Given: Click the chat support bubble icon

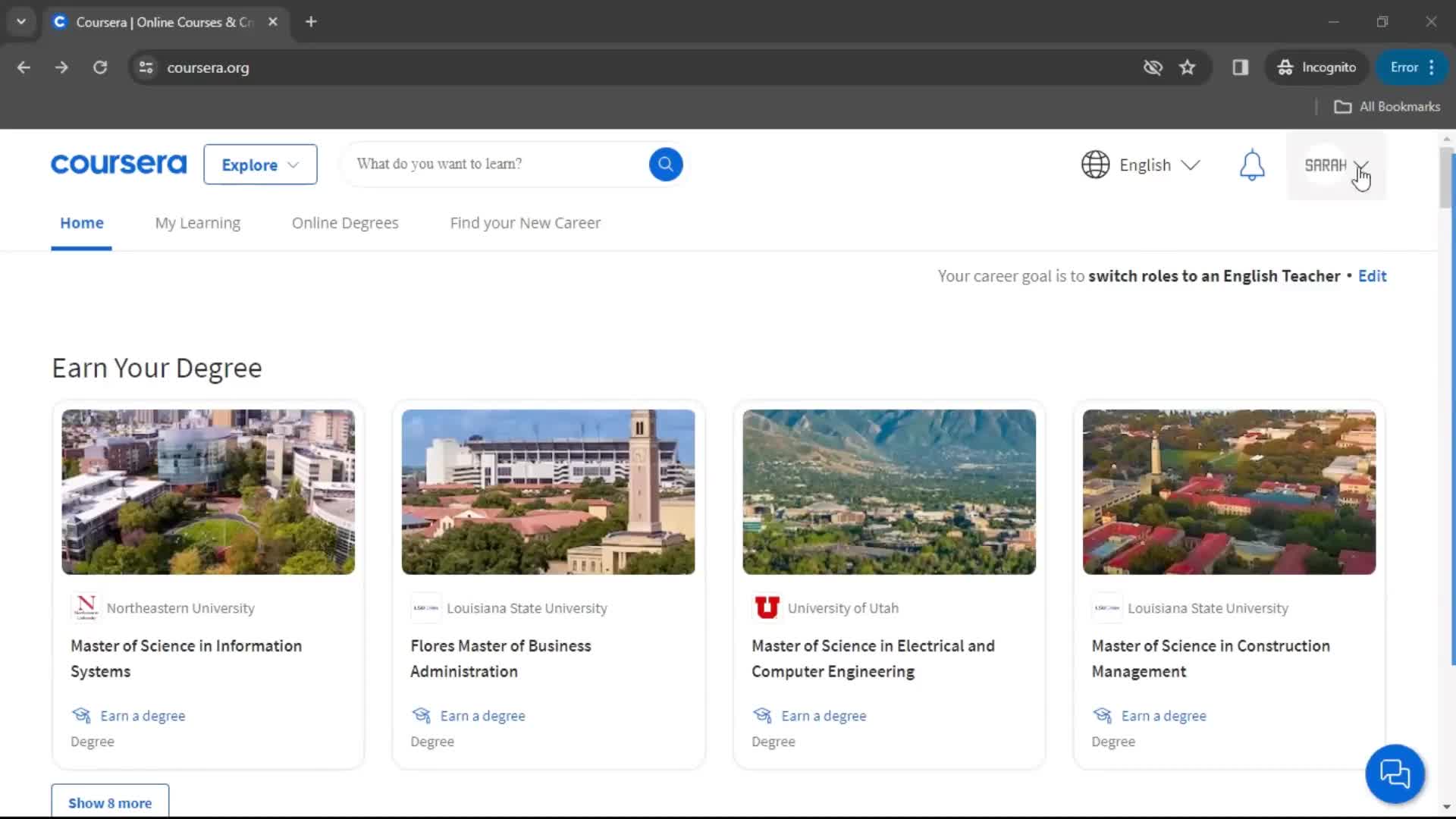Looking at the screenshot, I should tap(1396, 774).
